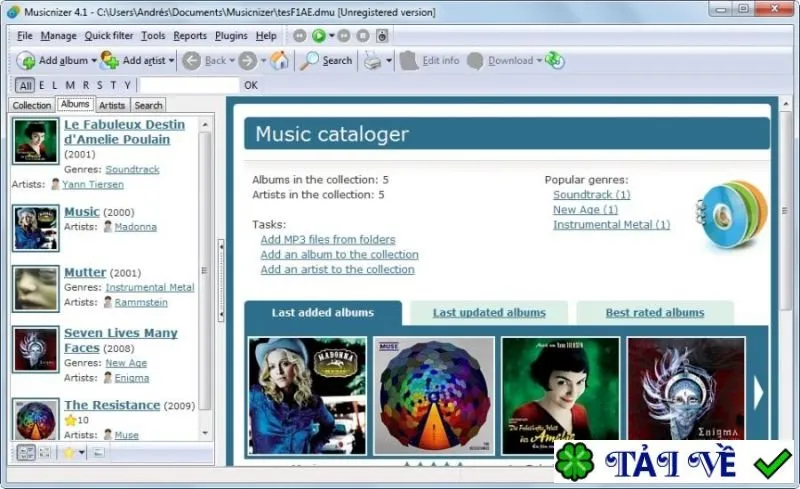Click the person icon beside Madonna
Screen dimensions: 800x489
click(x=108, y=227)
